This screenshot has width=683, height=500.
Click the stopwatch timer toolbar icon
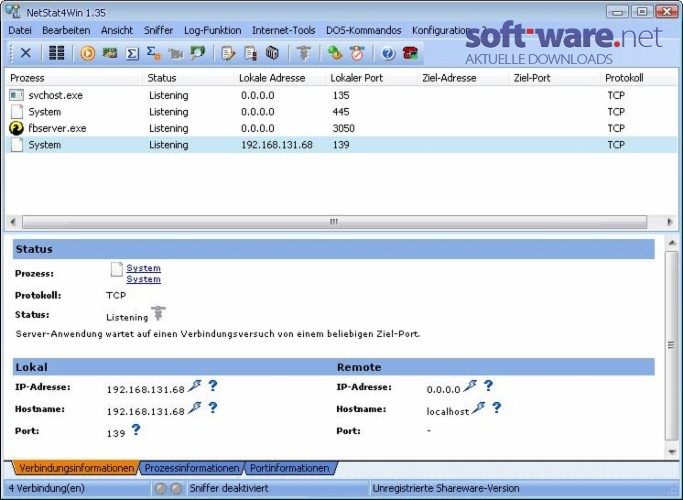357,53
